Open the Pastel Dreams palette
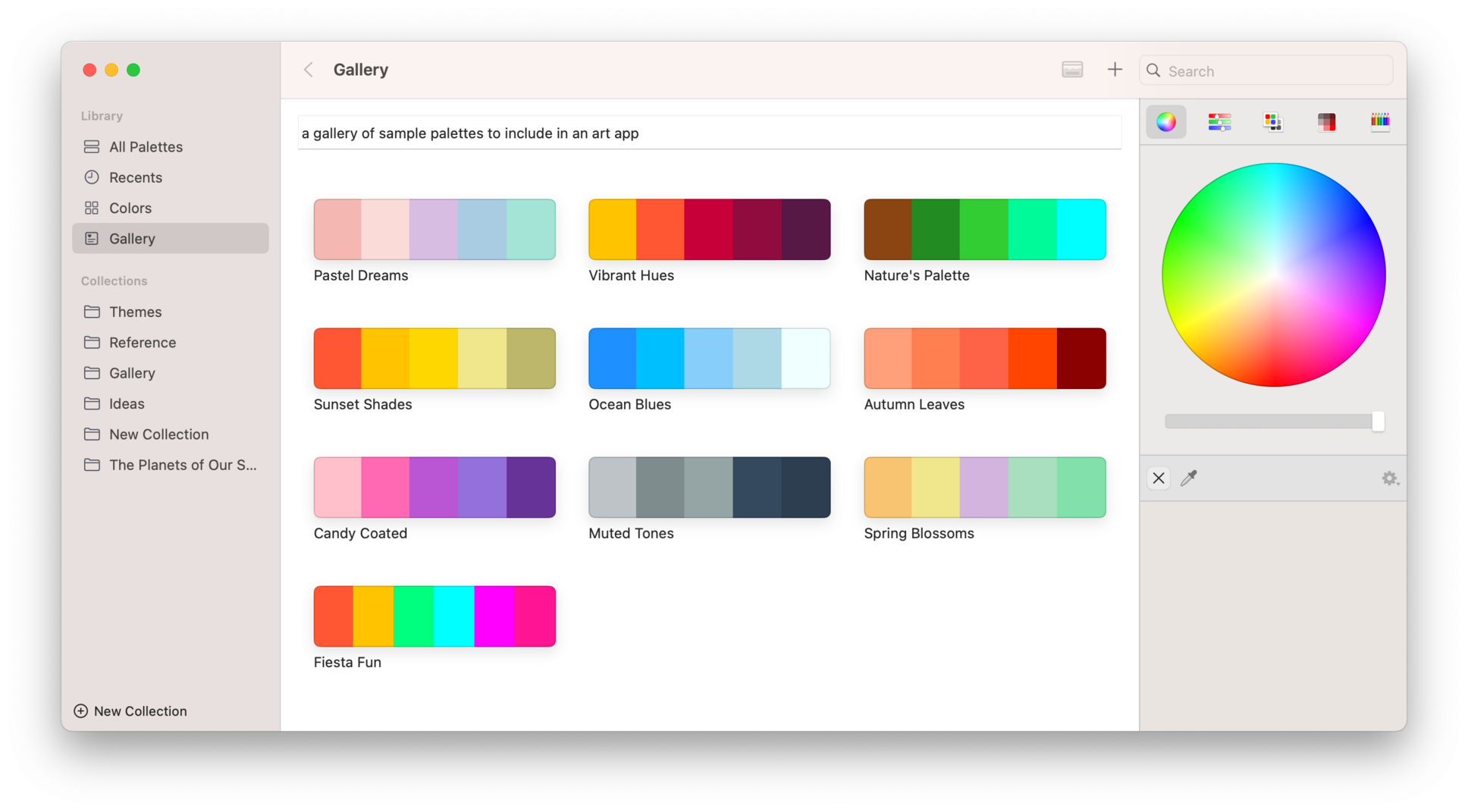Viewport: 1468px width, 812px height. point(434,230)
